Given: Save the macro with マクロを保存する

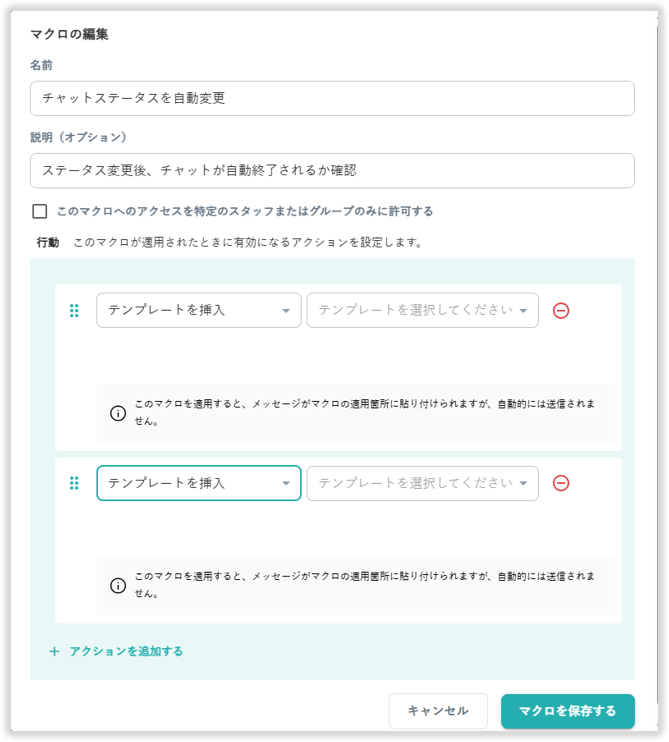Looking at the screenshot, I should click(x=567, y=711).
